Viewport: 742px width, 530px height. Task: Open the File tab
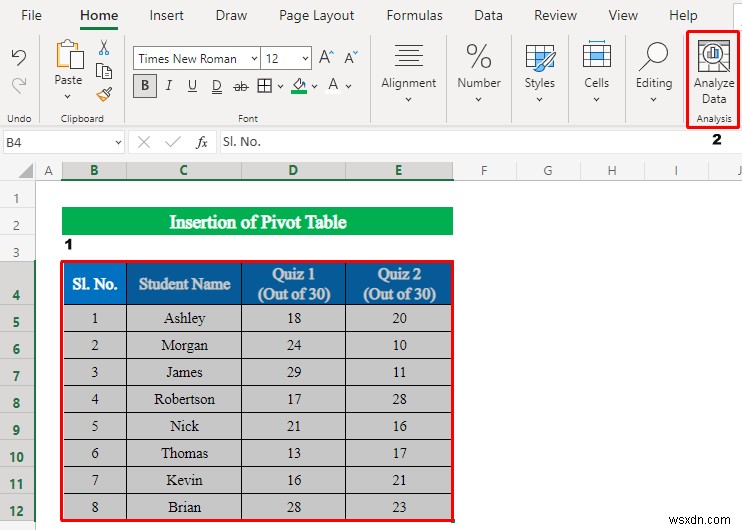31,15
